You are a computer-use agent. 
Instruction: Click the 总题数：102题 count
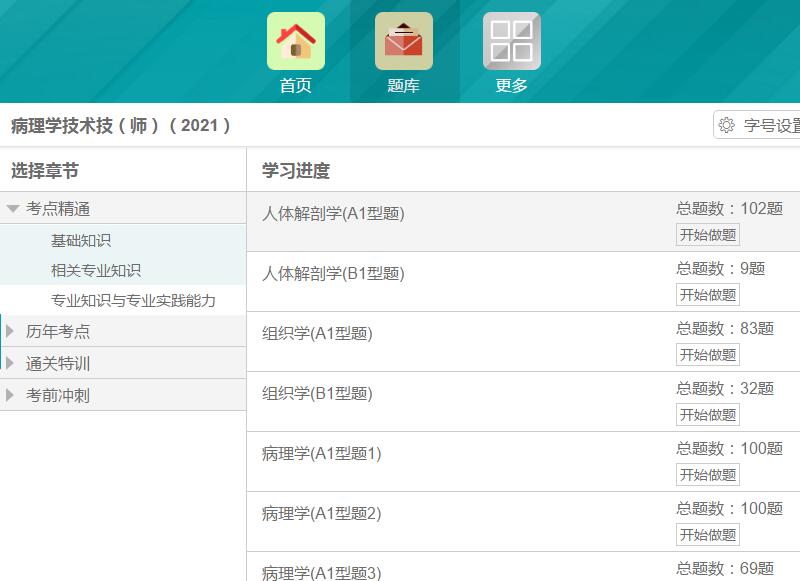coord(730,208)
